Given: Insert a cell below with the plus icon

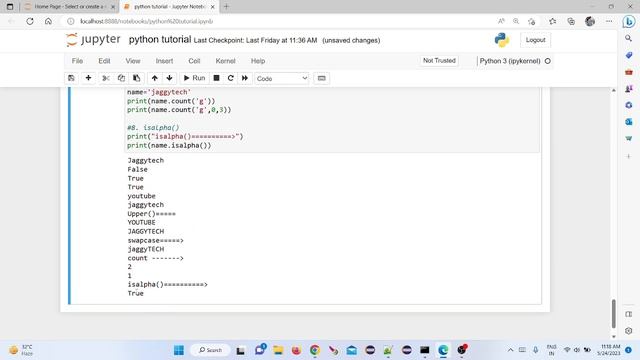Looking at the screenshot, I should (x=88, y=78).
